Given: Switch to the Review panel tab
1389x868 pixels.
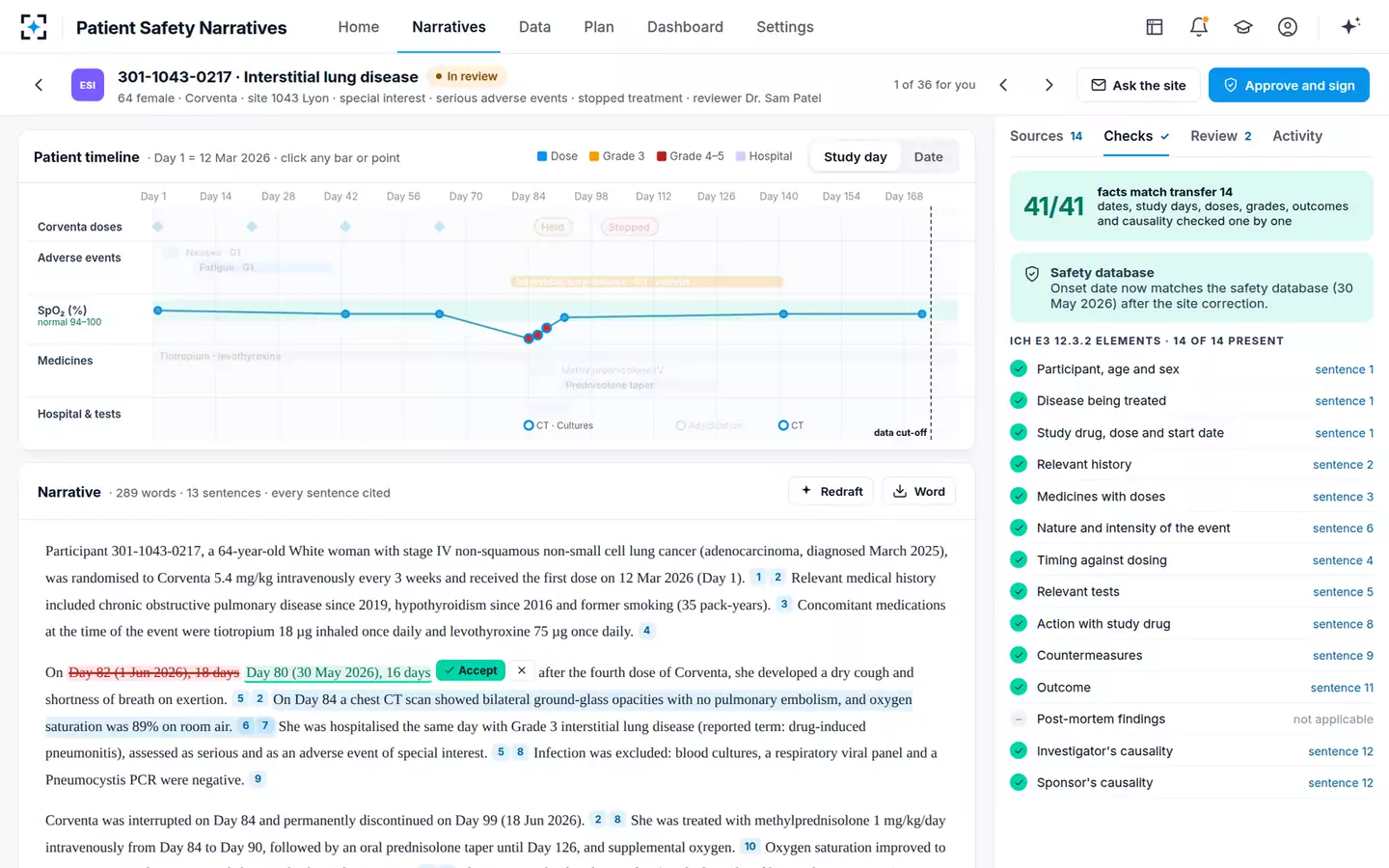Looking at the screenshot, I should tap(1221, 136).
